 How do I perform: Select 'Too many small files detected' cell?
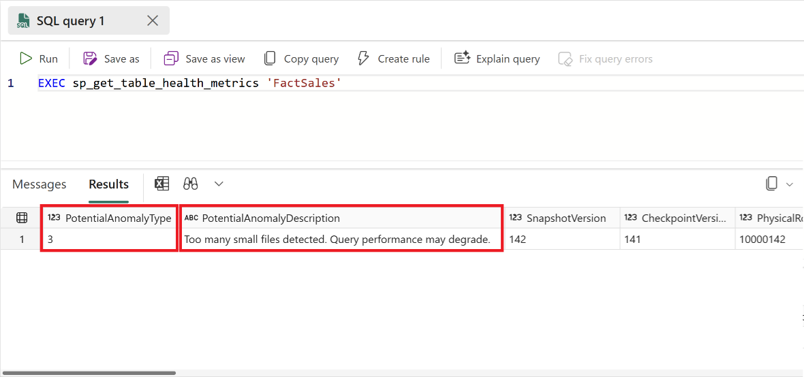(341, 239)
